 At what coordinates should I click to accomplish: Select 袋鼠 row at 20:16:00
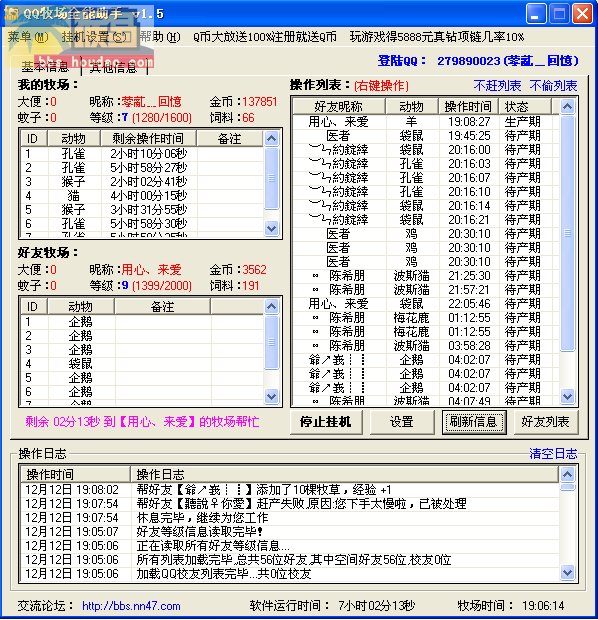426,150
